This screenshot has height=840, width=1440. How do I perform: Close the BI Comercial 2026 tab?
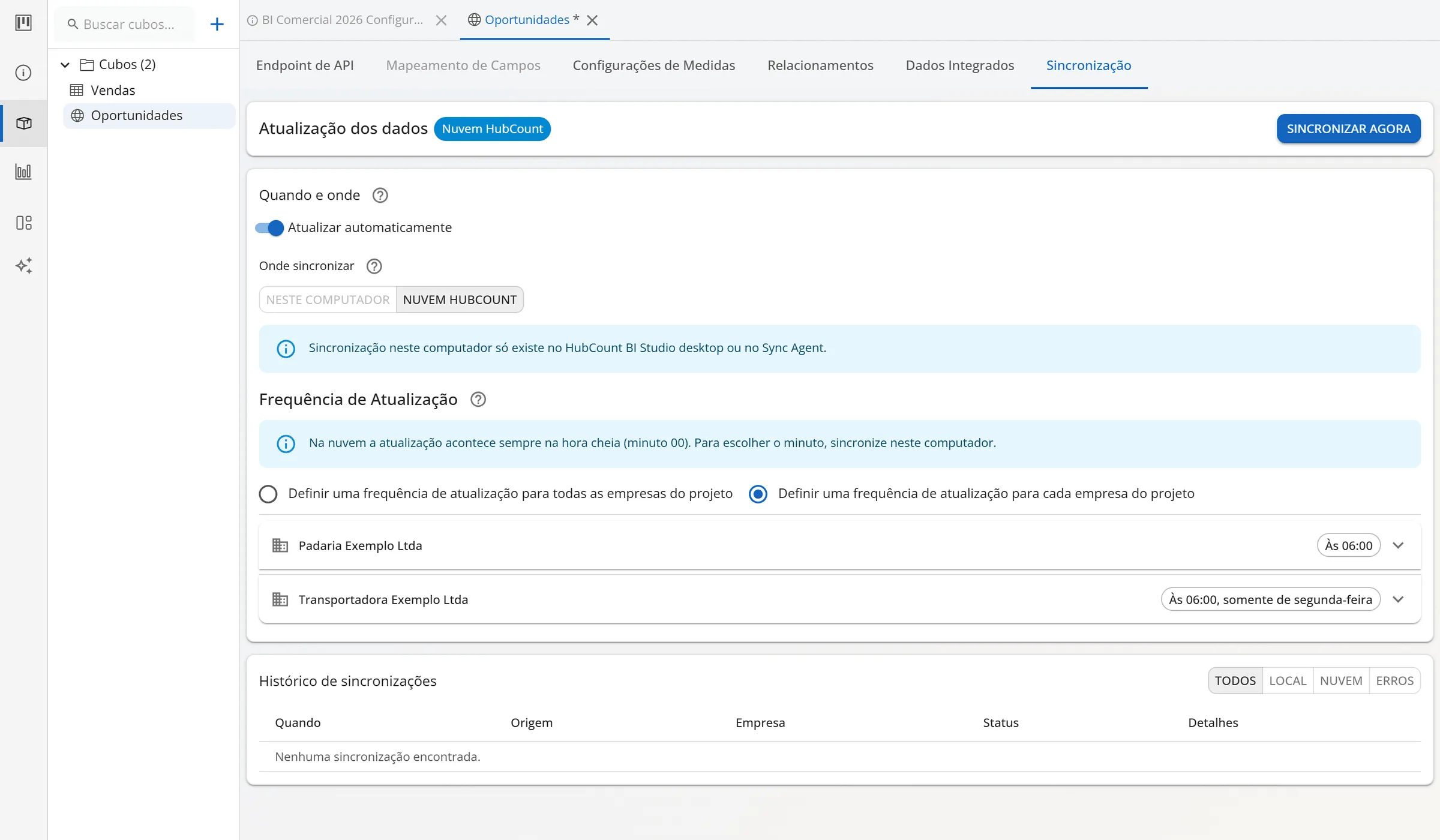pos(441,20)
